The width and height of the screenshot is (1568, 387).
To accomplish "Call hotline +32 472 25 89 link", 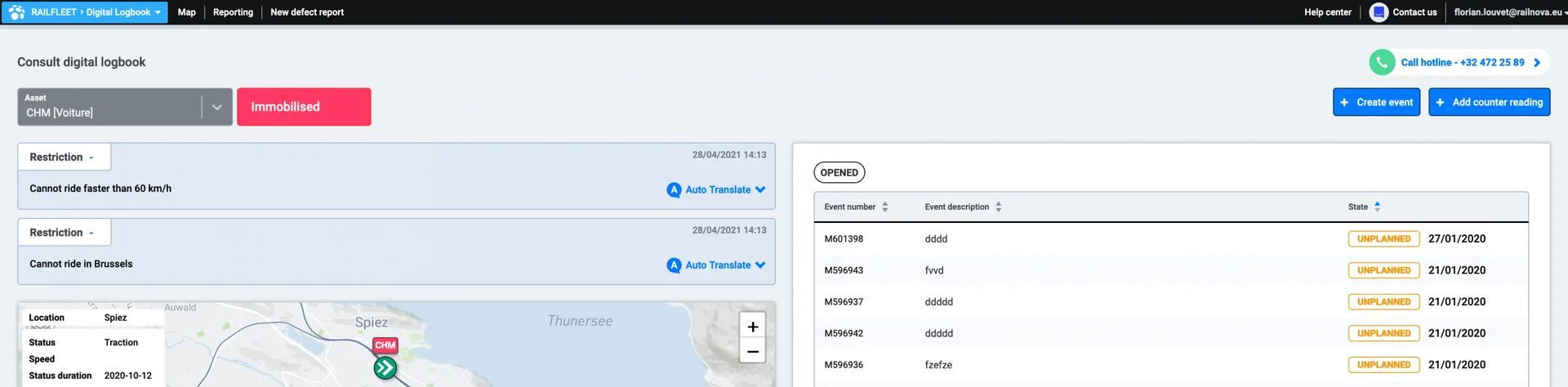I will click(1462, 62).
